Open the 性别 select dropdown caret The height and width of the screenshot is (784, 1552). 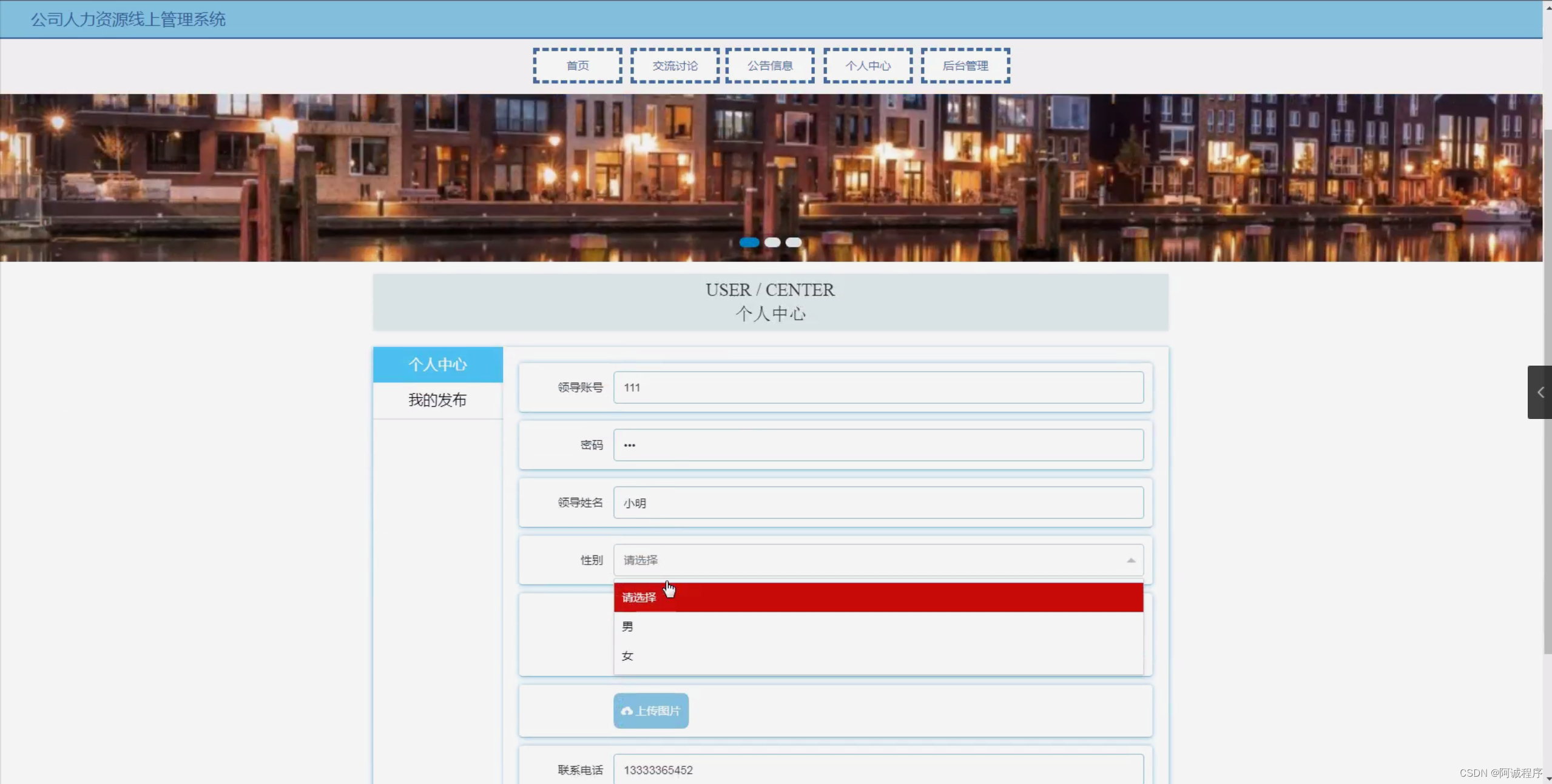click(x=1130, y=559)
